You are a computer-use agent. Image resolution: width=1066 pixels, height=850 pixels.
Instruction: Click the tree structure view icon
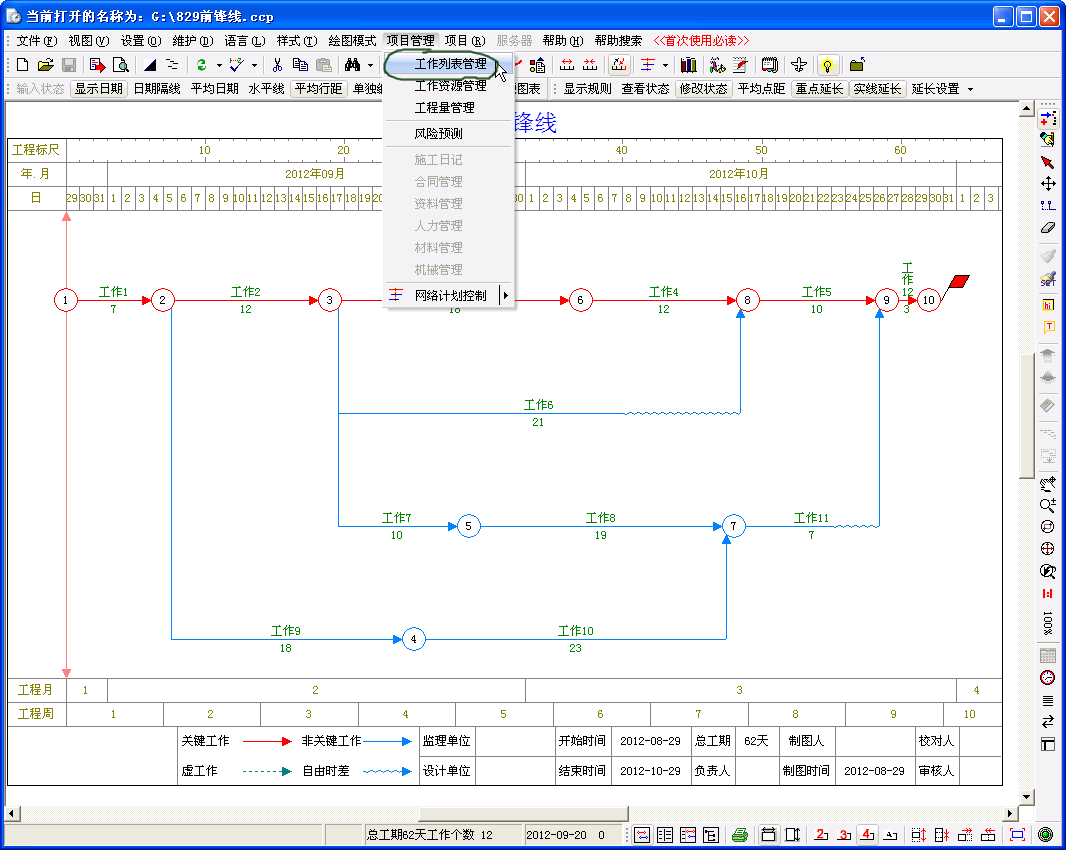click(711, 835)
